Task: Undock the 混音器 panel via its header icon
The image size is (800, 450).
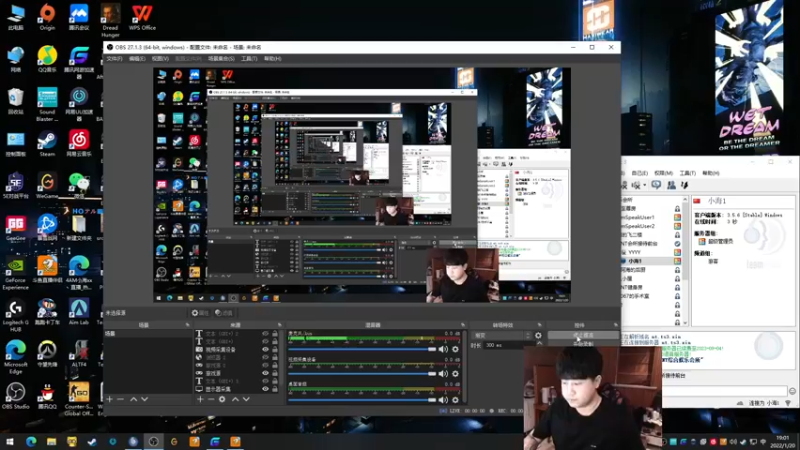Action: (x=463, y=325)
